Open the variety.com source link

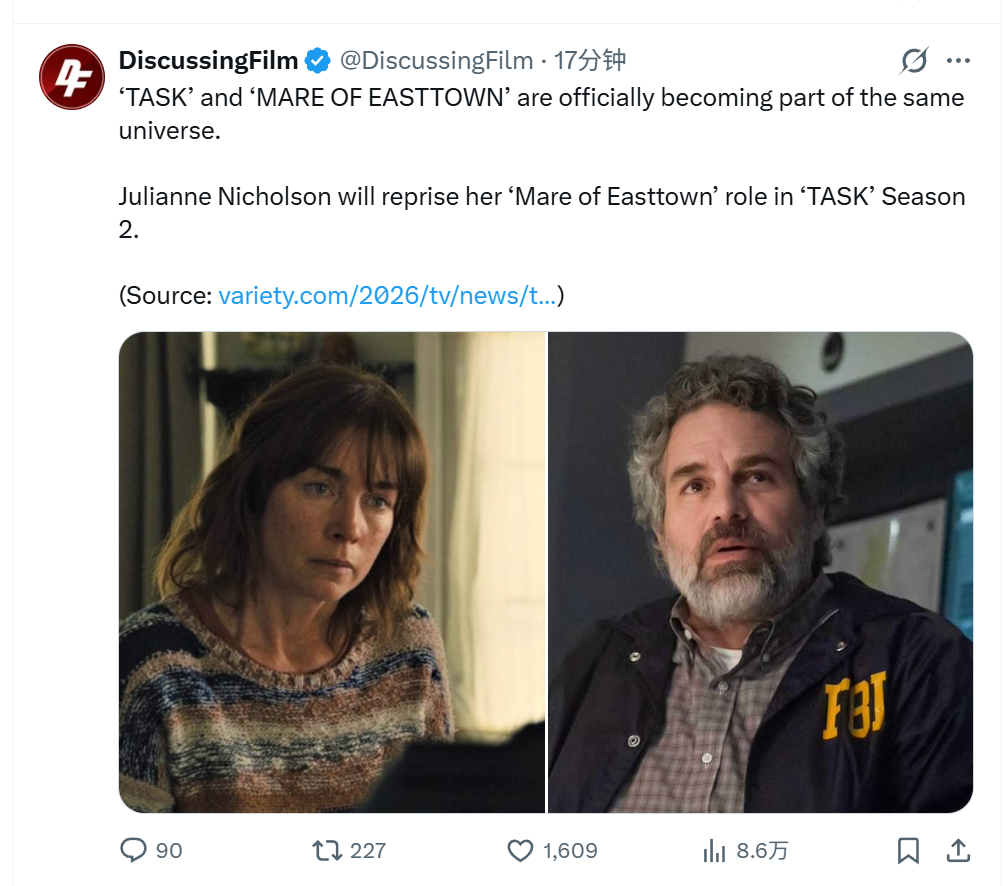click(387, 296)
